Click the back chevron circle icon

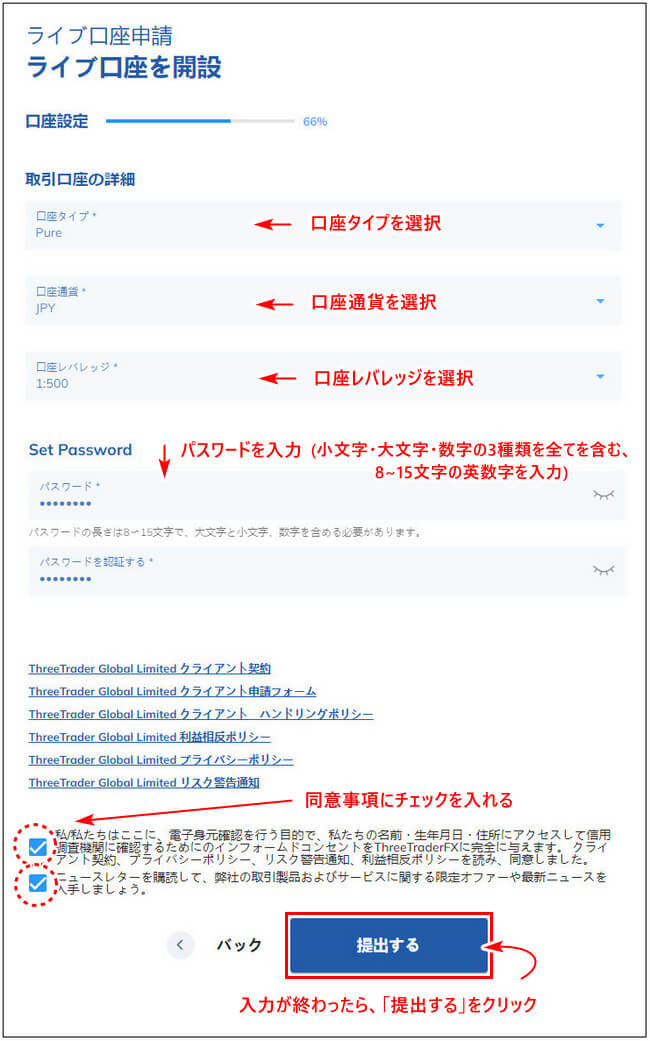[181, 945]
